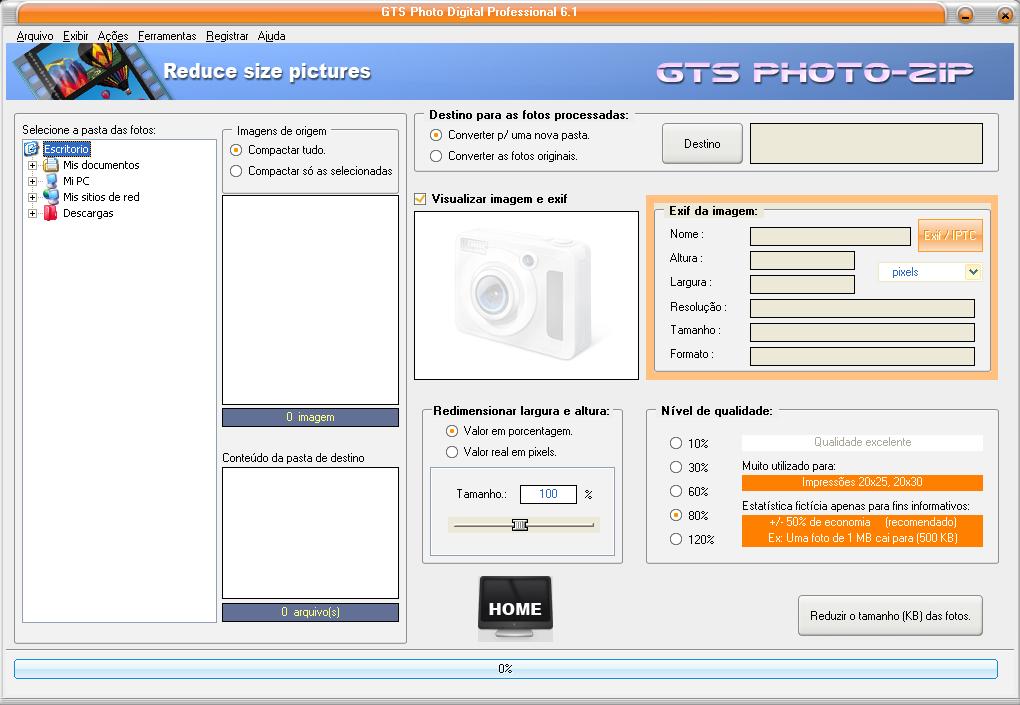Screen dimensions: 1020x705
Task: Click the Exif Nome field
Action: (x=830, y=236)
